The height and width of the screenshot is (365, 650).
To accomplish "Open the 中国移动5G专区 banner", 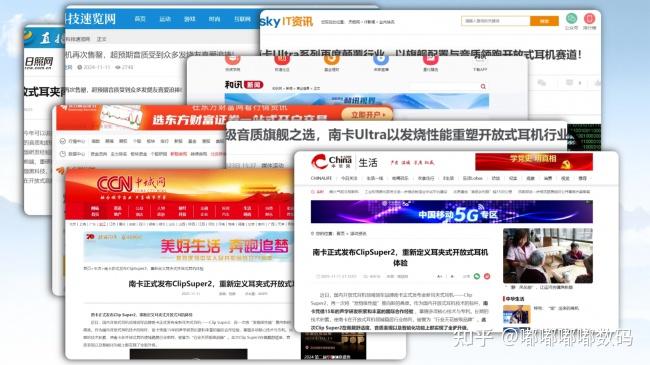I will [x=451, y=212].
